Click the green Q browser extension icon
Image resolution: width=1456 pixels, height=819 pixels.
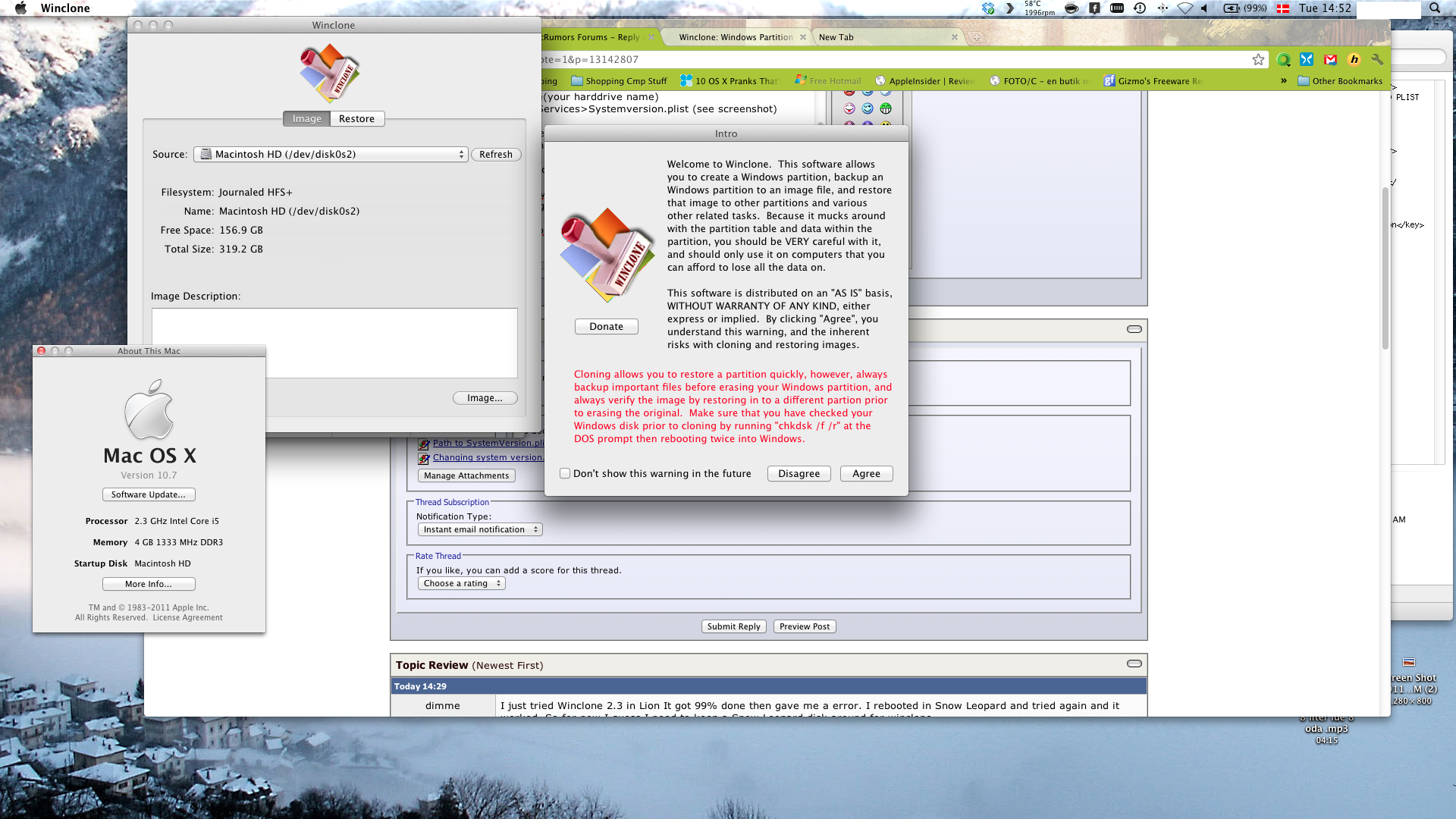pyautogui.click(x=1283, y=59)
